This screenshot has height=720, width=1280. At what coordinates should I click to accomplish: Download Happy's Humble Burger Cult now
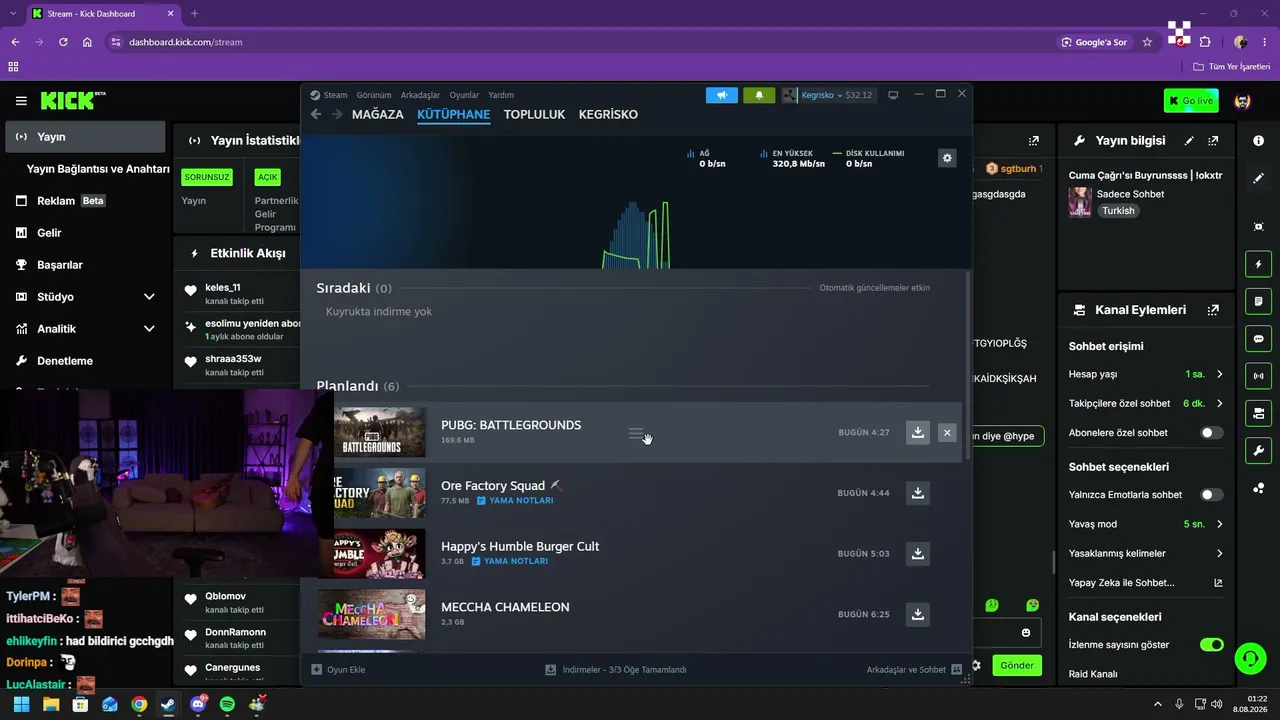tap(918, 553)
